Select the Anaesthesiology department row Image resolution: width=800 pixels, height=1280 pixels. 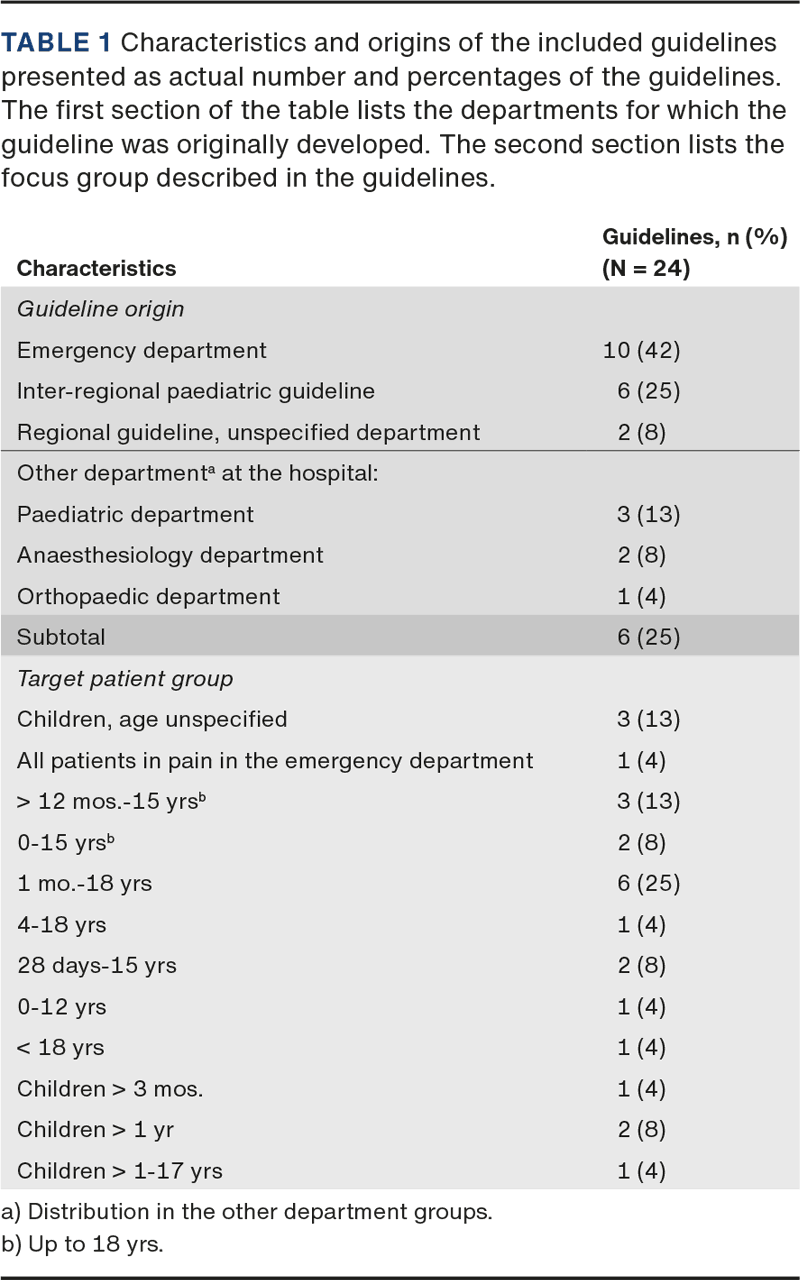point(170,555)
